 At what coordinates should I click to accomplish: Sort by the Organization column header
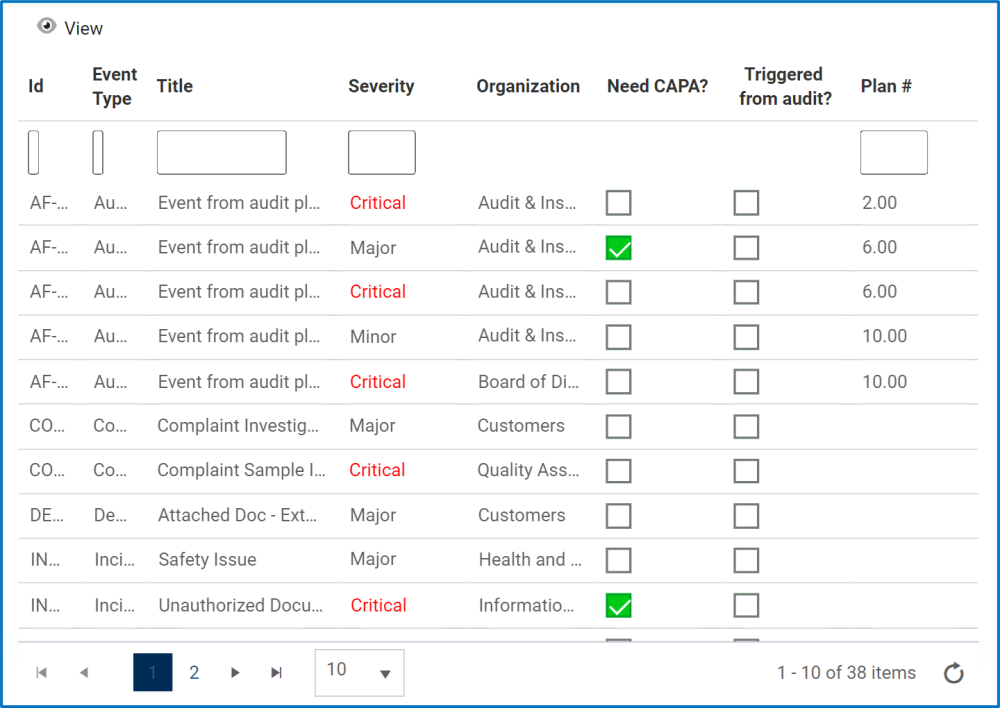pos(528,86)
